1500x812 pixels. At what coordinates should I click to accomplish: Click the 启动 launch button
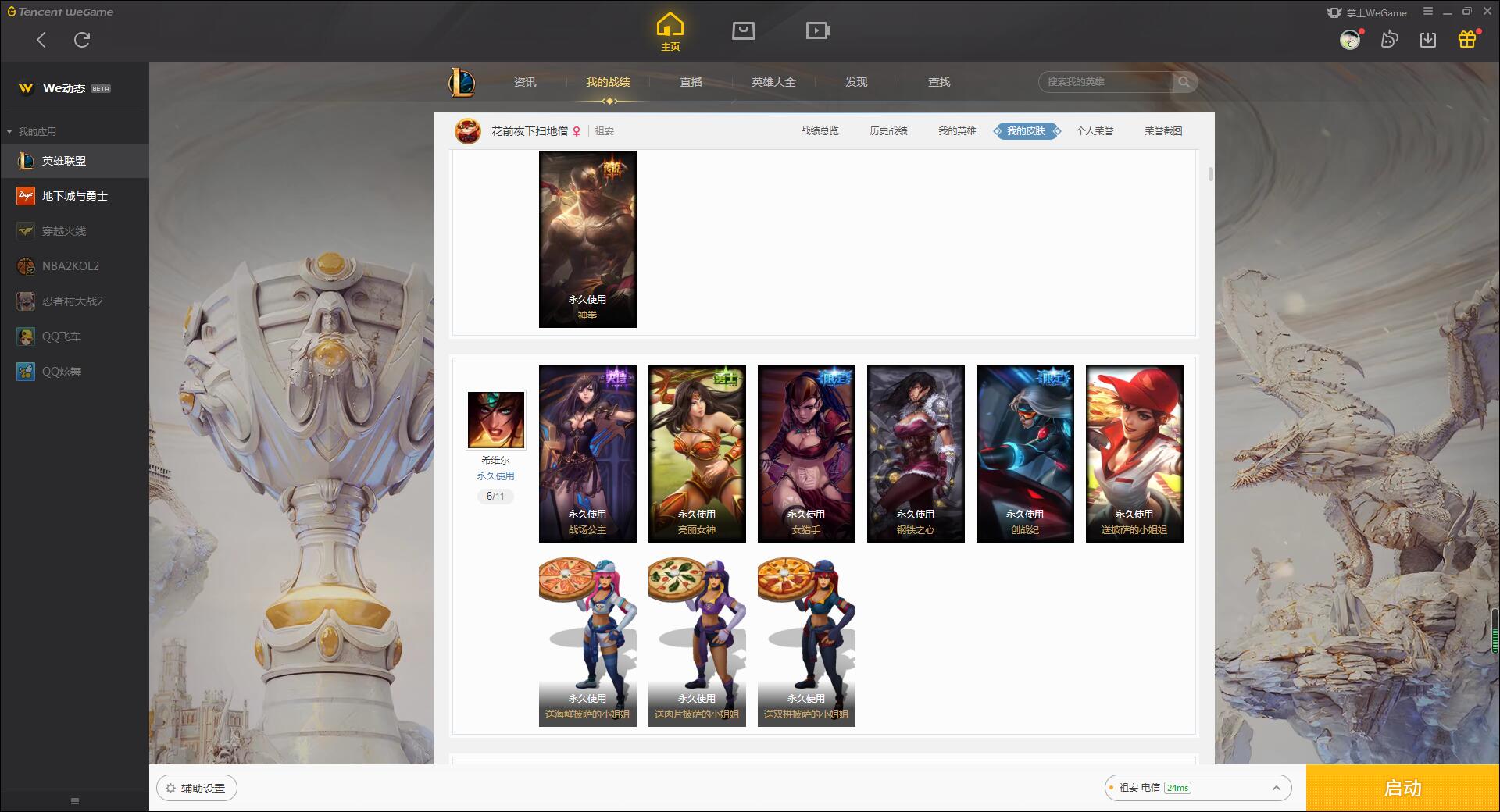(x=1402, y=789)
